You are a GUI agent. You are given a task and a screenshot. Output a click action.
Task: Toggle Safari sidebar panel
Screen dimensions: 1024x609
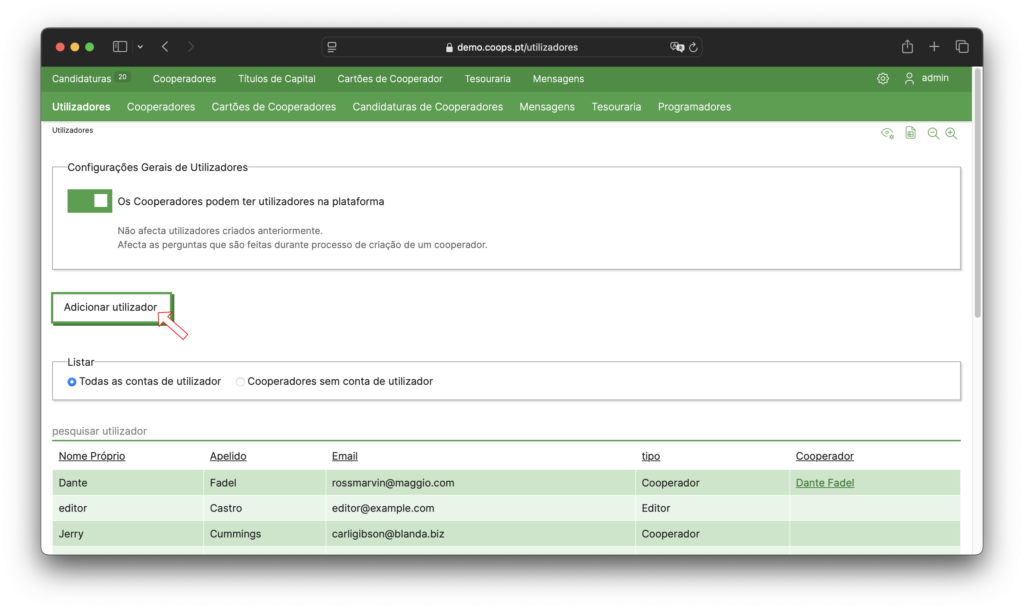coord(120,47)
